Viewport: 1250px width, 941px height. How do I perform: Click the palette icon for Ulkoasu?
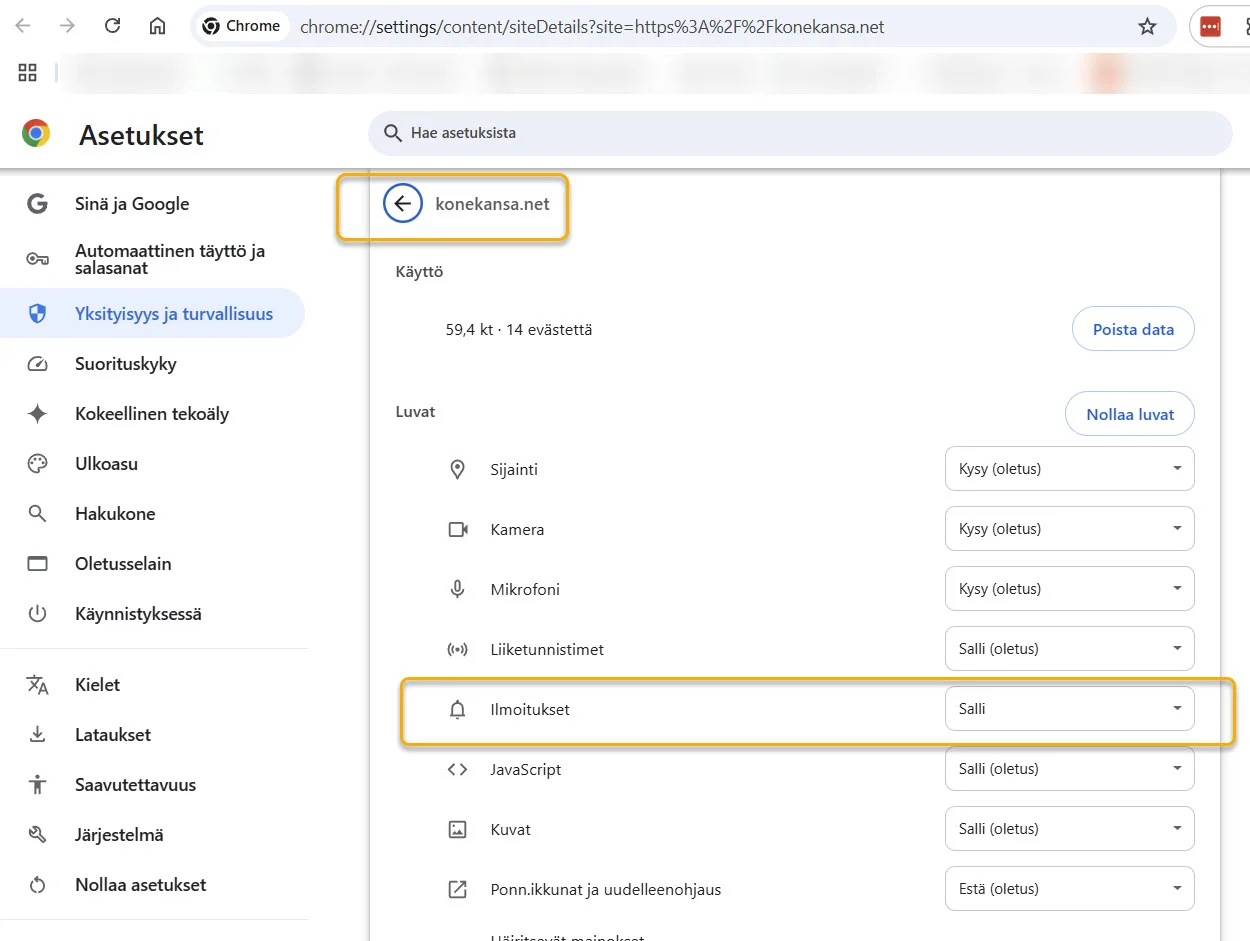[37, 464]
